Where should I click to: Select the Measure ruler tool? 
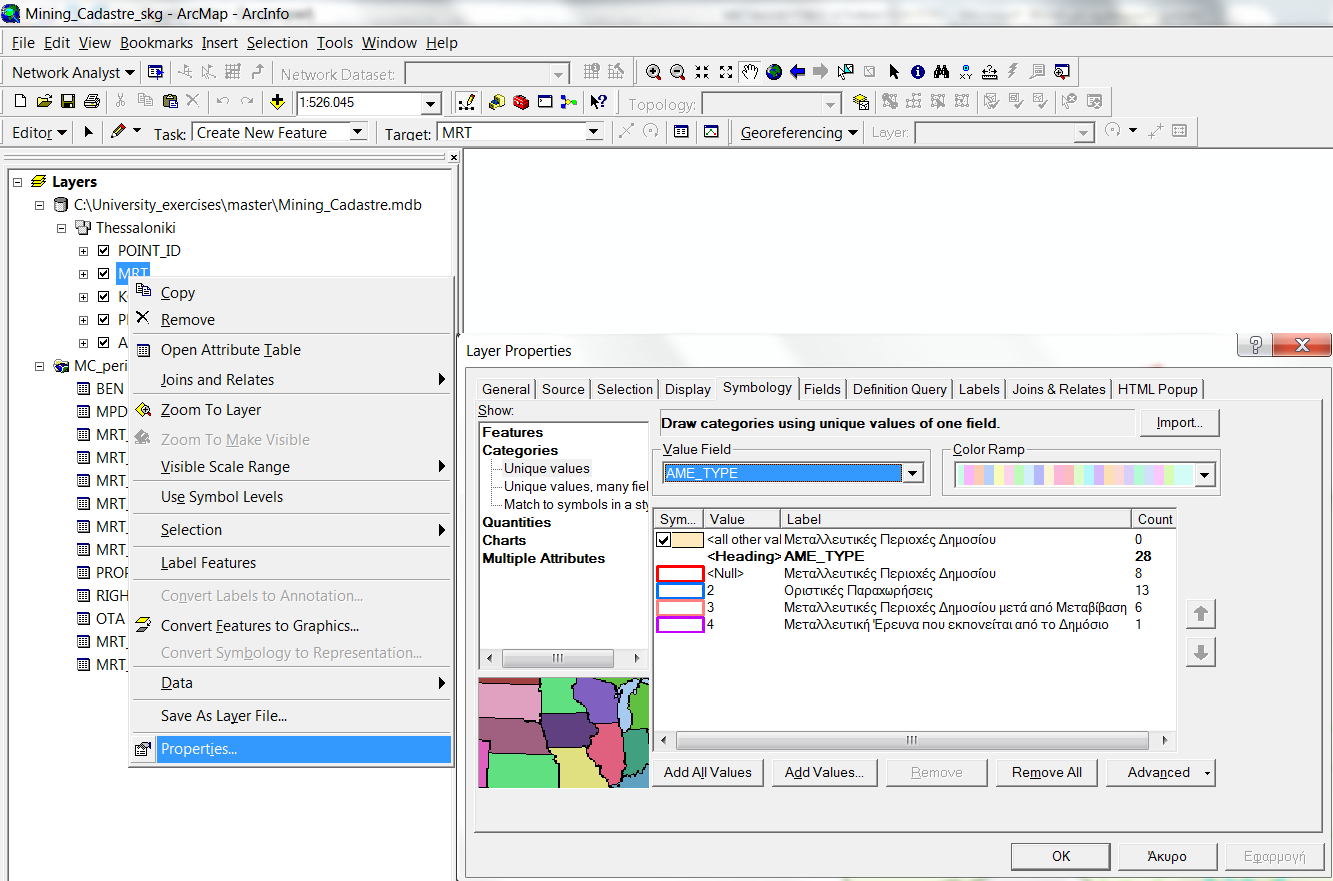click(990, 72)
